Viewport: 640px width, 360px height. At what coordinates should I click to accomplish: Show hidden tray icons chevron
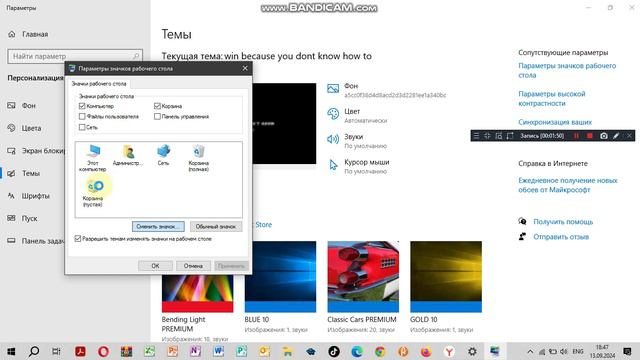[530, 351]
